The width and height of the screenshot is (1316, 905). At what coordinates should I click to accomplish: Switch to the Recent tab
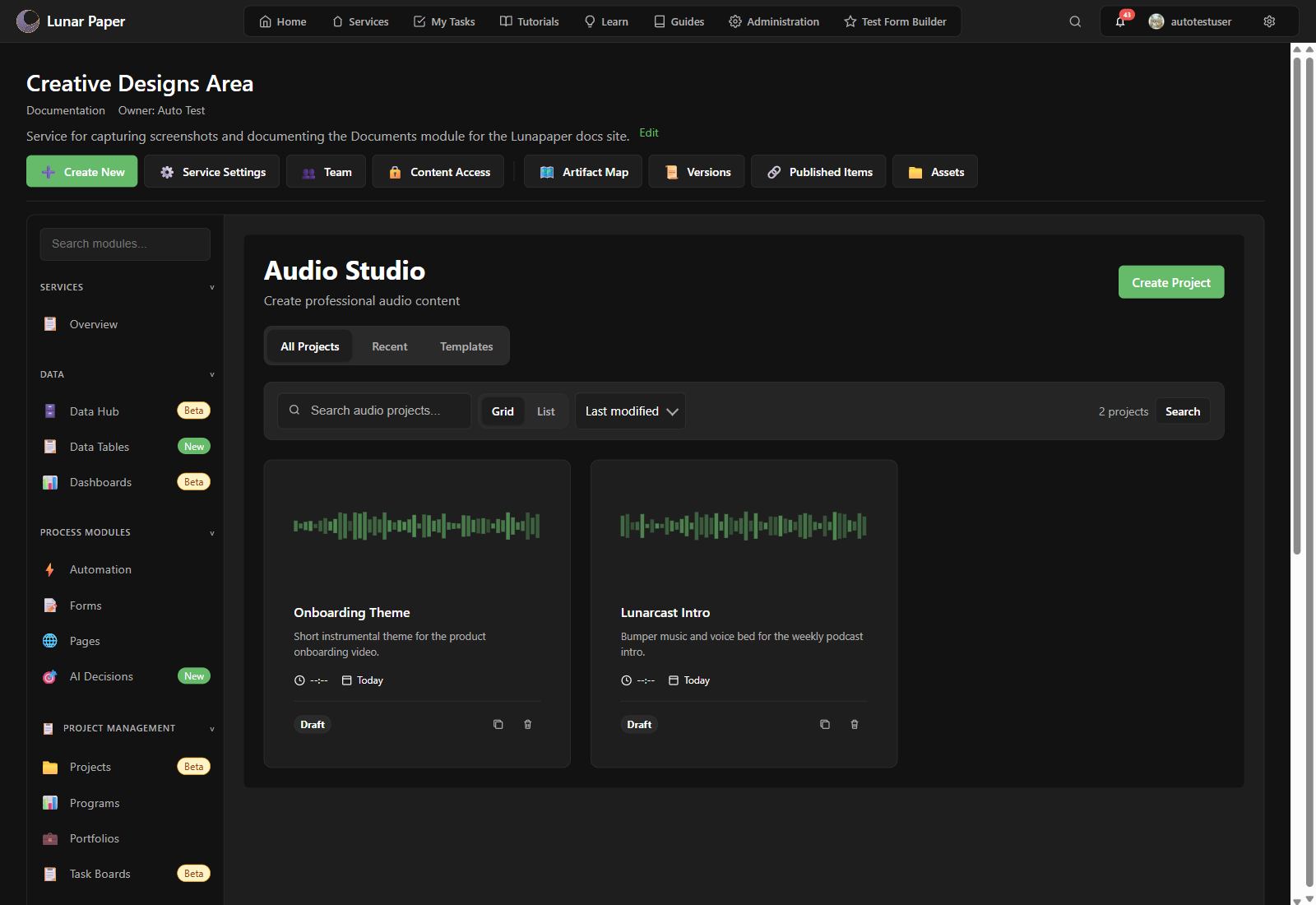pyautogui.click(x=389, y=346)
